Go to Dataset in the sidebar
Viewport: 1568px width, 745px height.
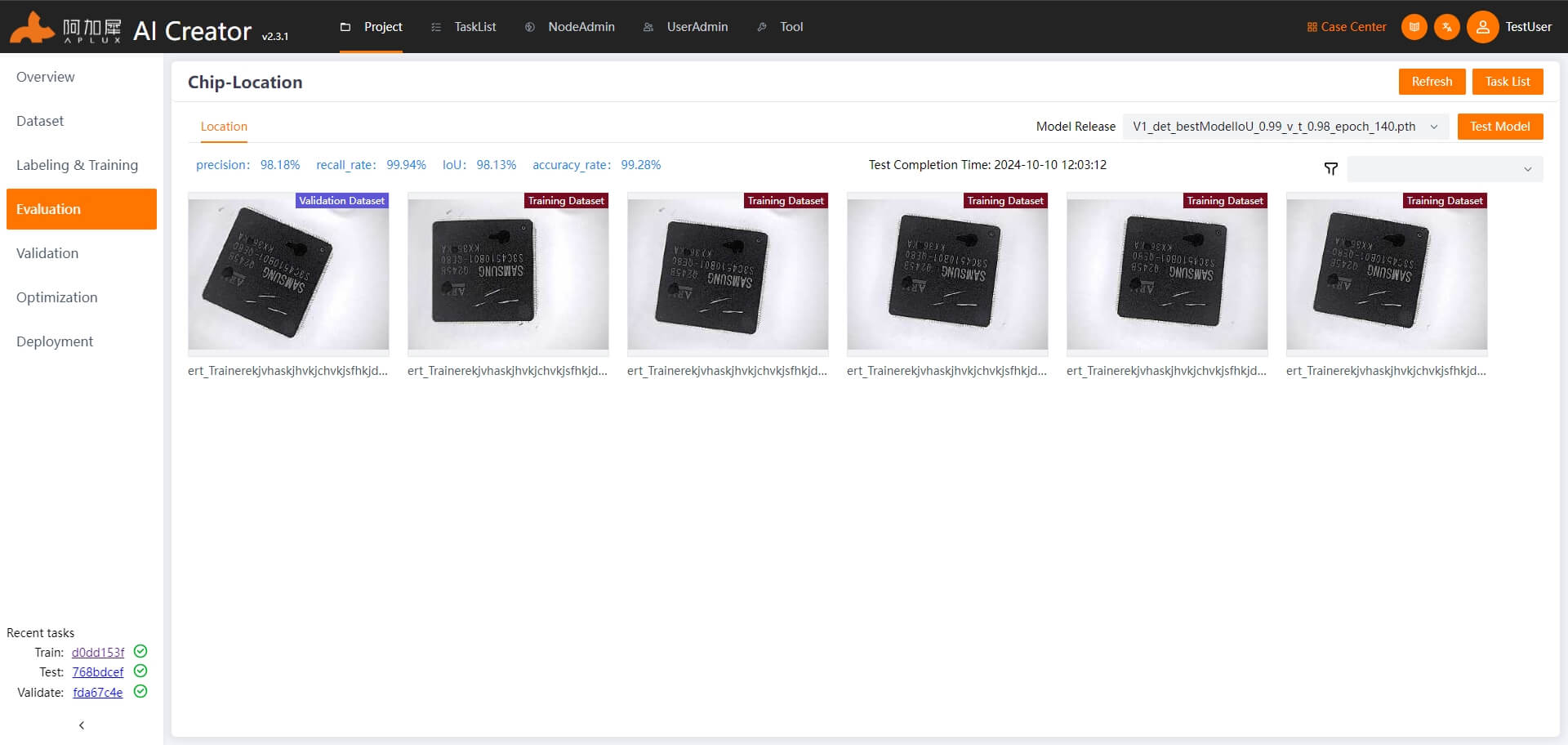point(82,121)
